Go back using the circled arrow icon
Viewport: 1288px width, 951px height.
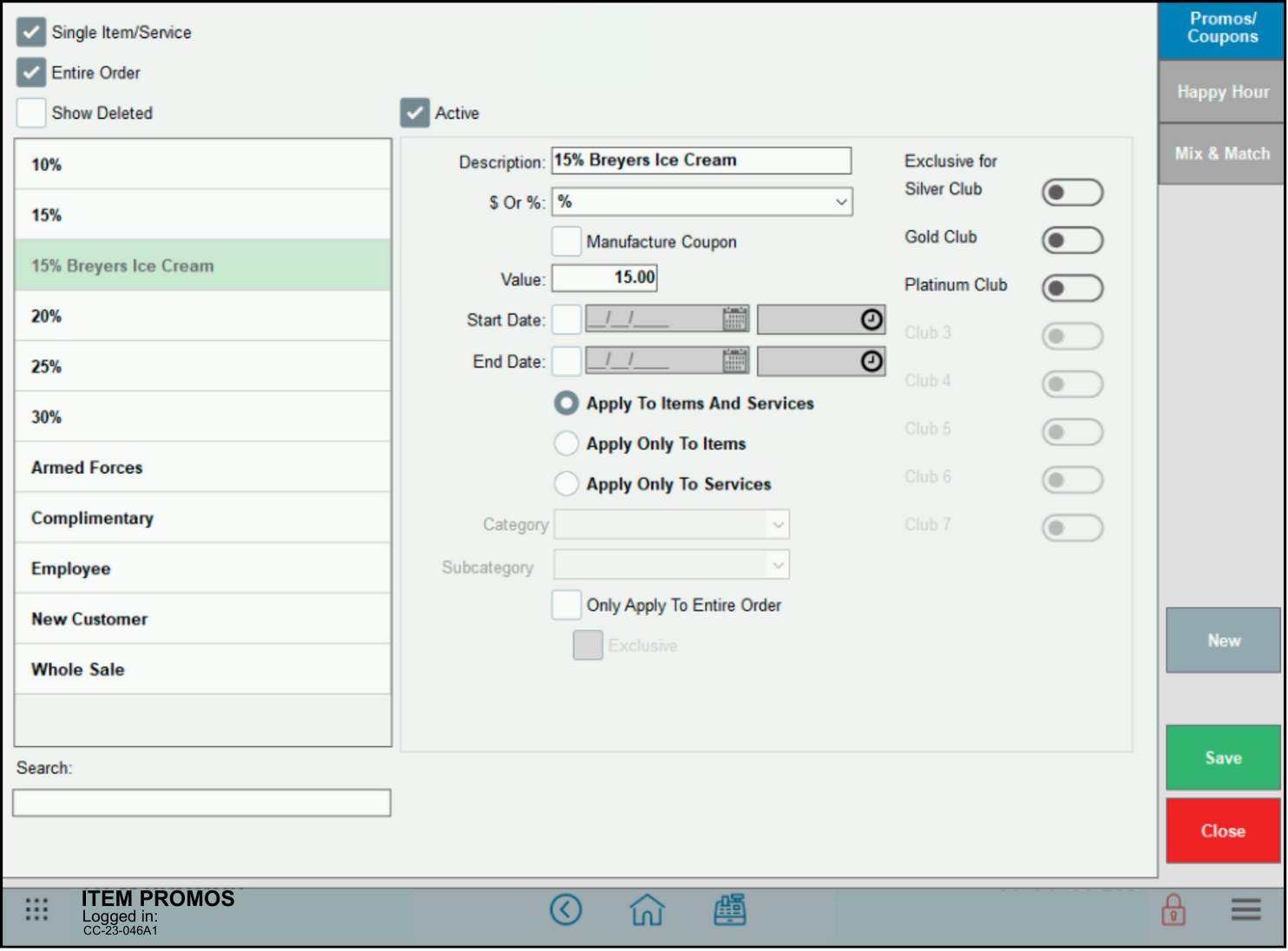tap(566, 910)
